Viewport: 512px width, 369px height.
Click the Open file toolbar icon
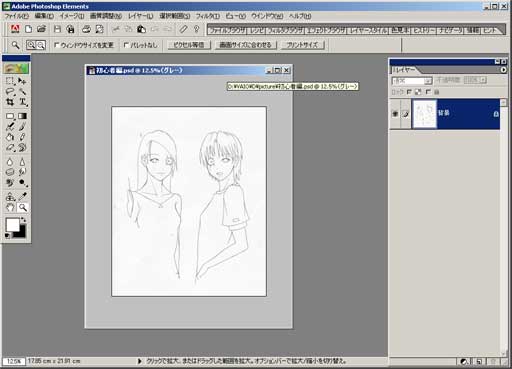pyautogui.click(x=41, y=29)
